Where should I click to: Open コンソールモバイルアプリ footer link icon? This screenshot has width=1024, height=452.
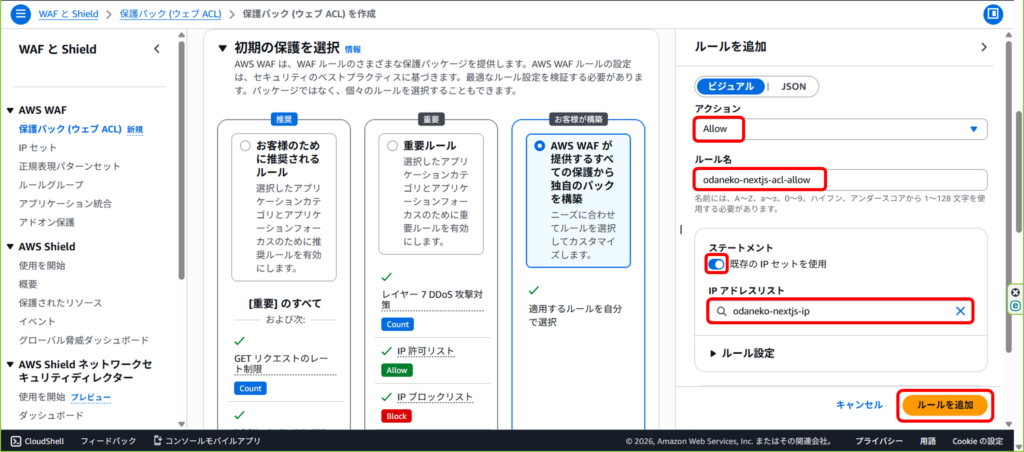pos(158,441)
